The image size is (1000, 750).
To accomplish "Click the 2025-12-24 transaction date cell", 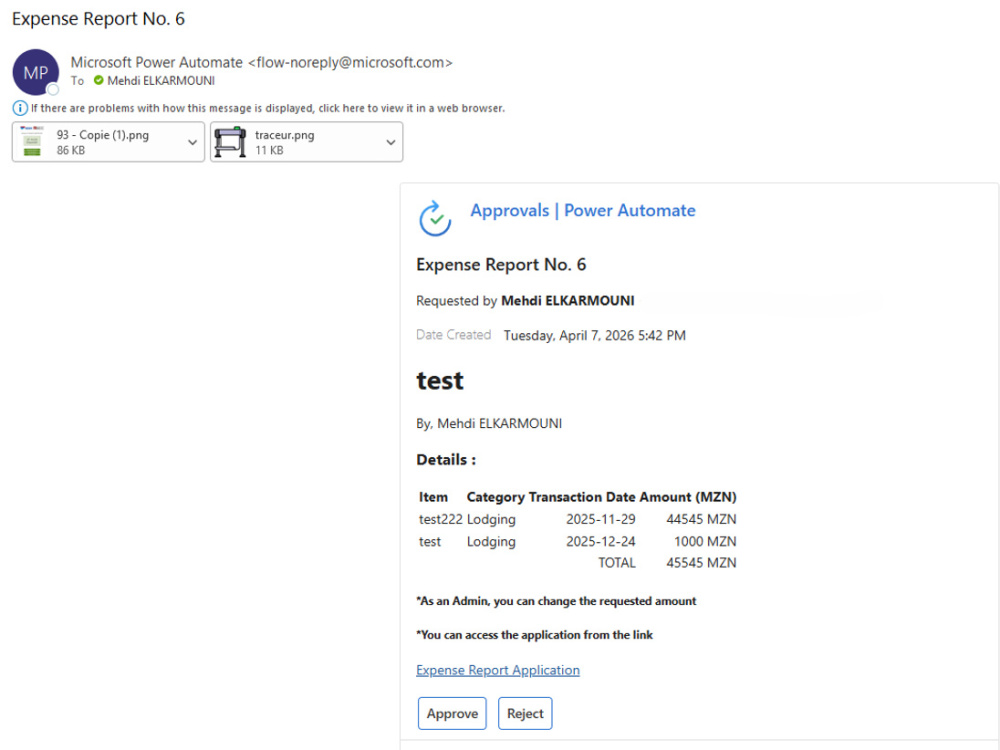I will coord(601,541).
